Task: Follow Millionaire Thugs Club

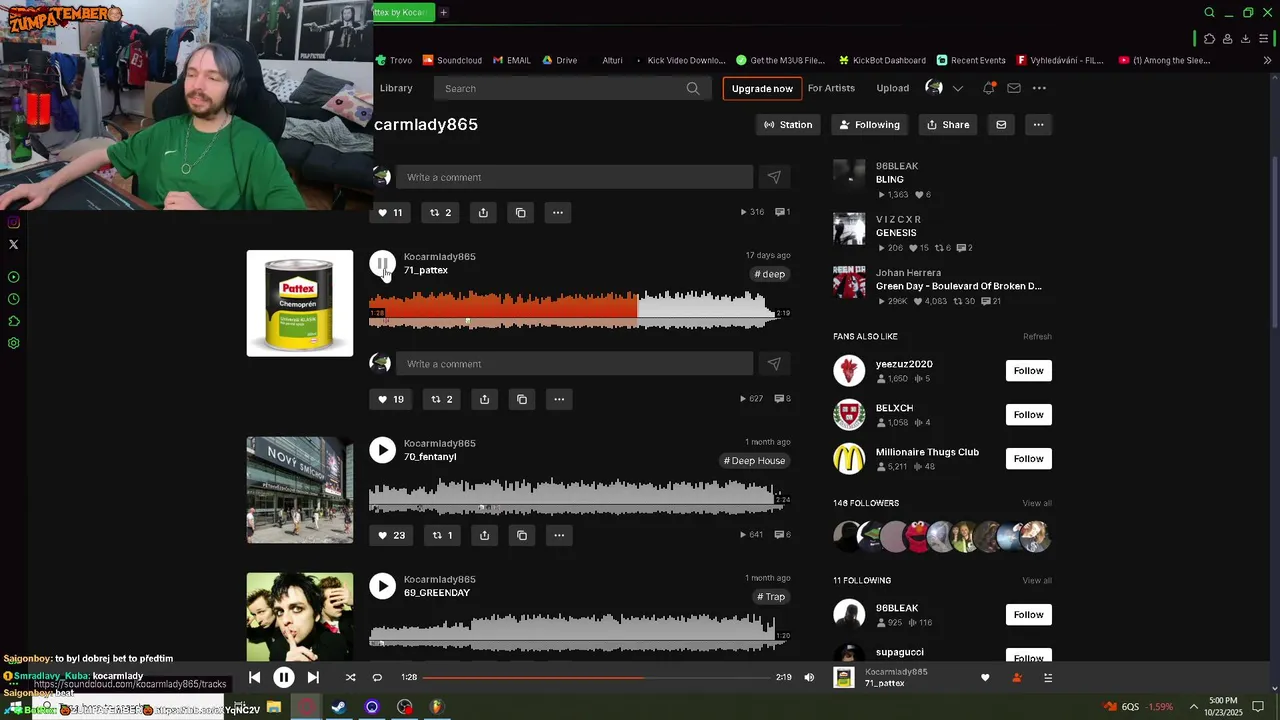Action: [1028, 459]
